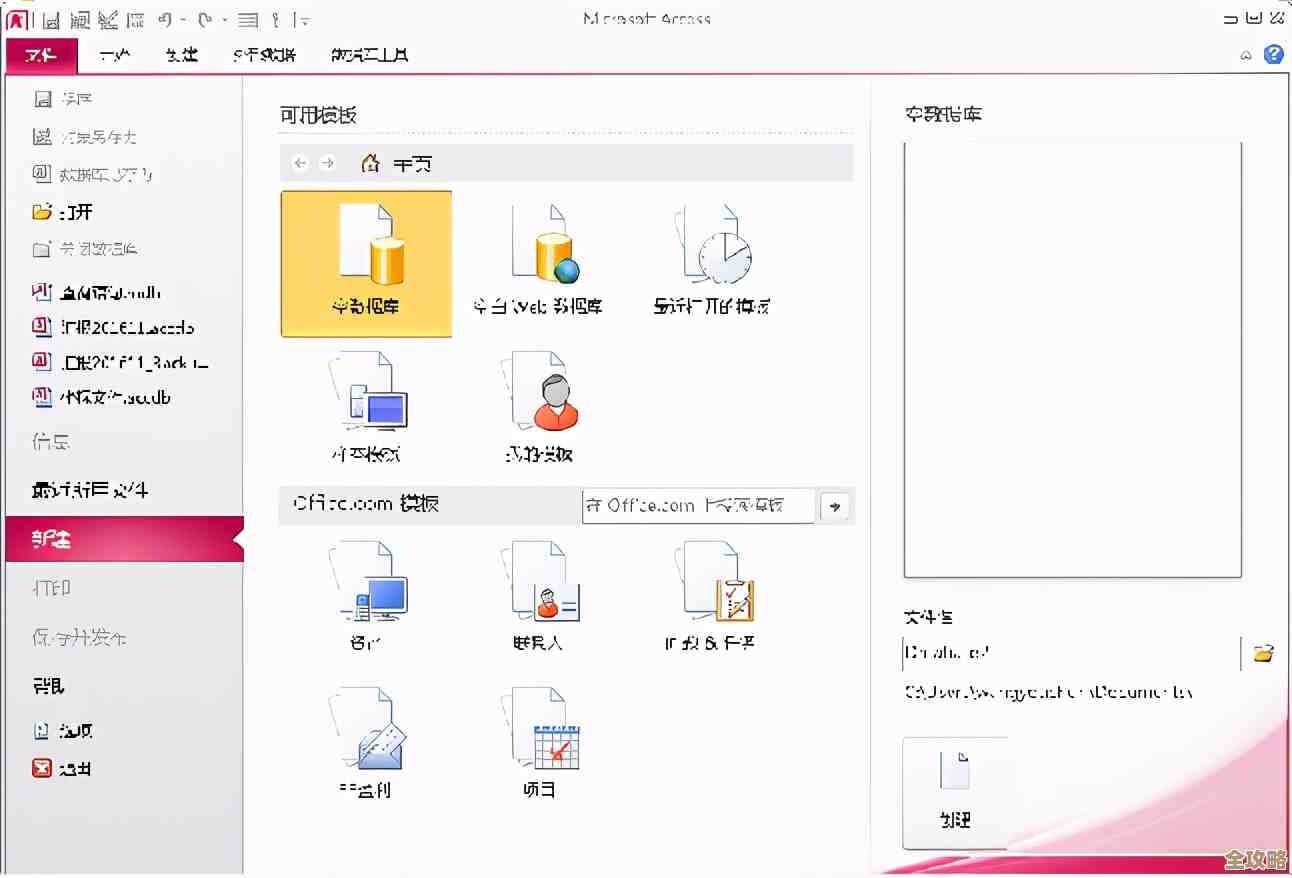Switch to the External Data ribbon tab
The width and height of the screenshot is (1292, 878).
[x=263, y=55]
